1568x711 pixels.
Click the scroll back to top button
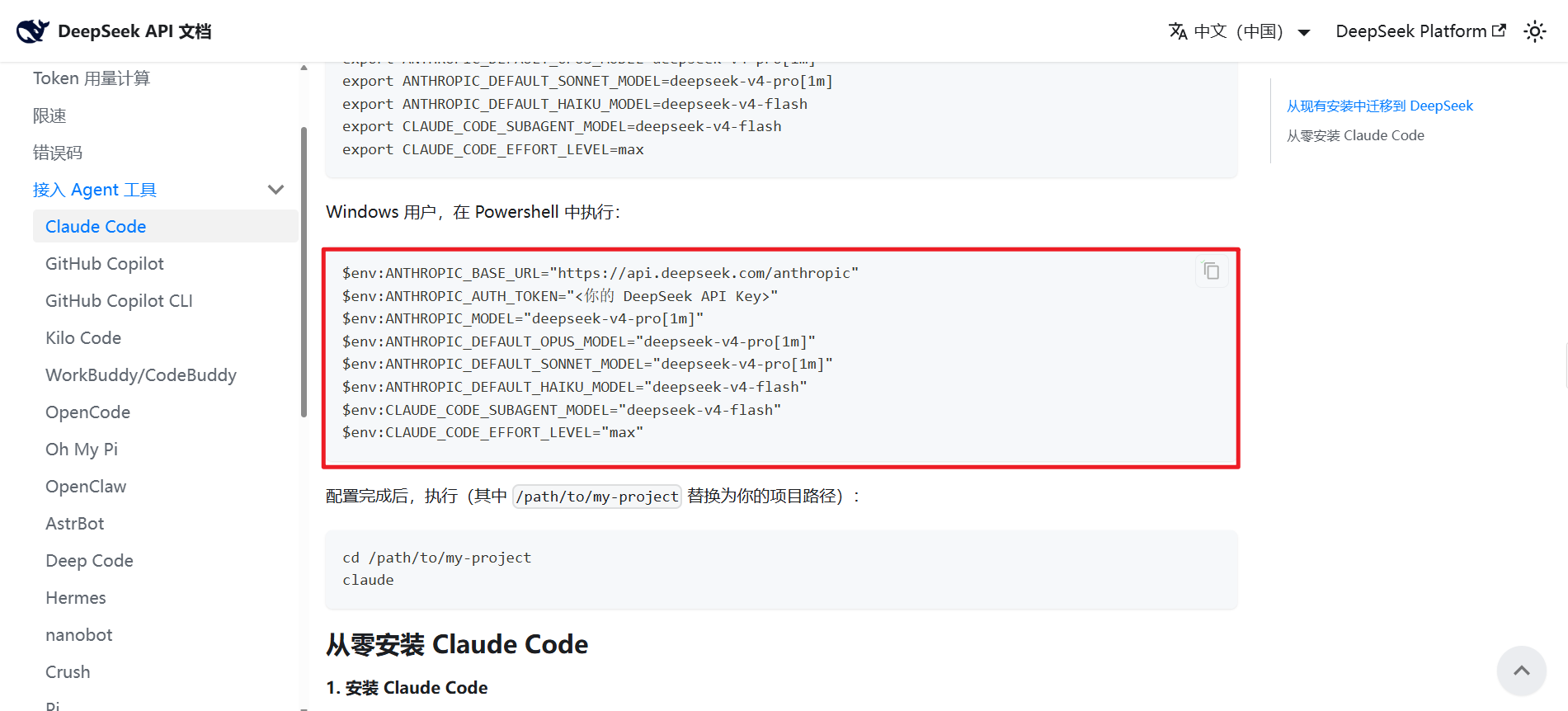coord(1522,671)
